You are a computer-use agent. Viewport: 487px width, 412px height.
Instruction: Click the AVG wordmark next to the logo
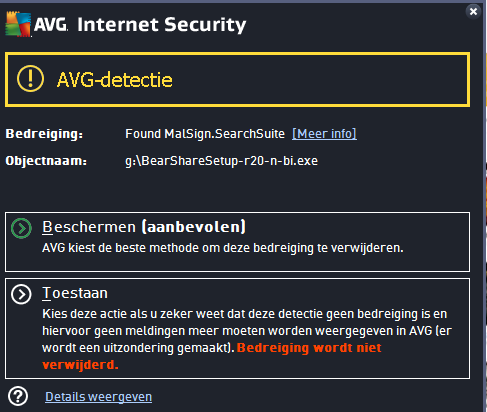coord(51,25)
